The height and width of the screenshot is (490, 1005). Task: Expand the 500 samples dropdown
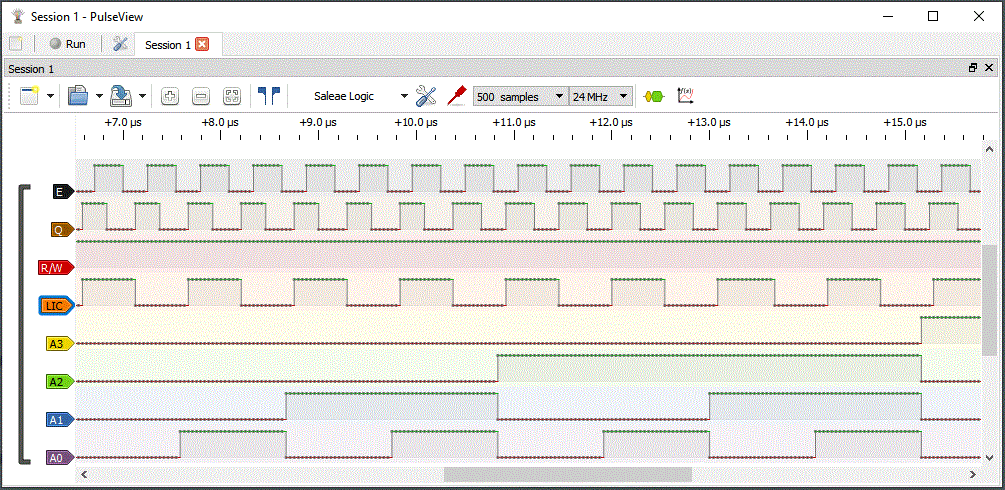pos(519,97)
